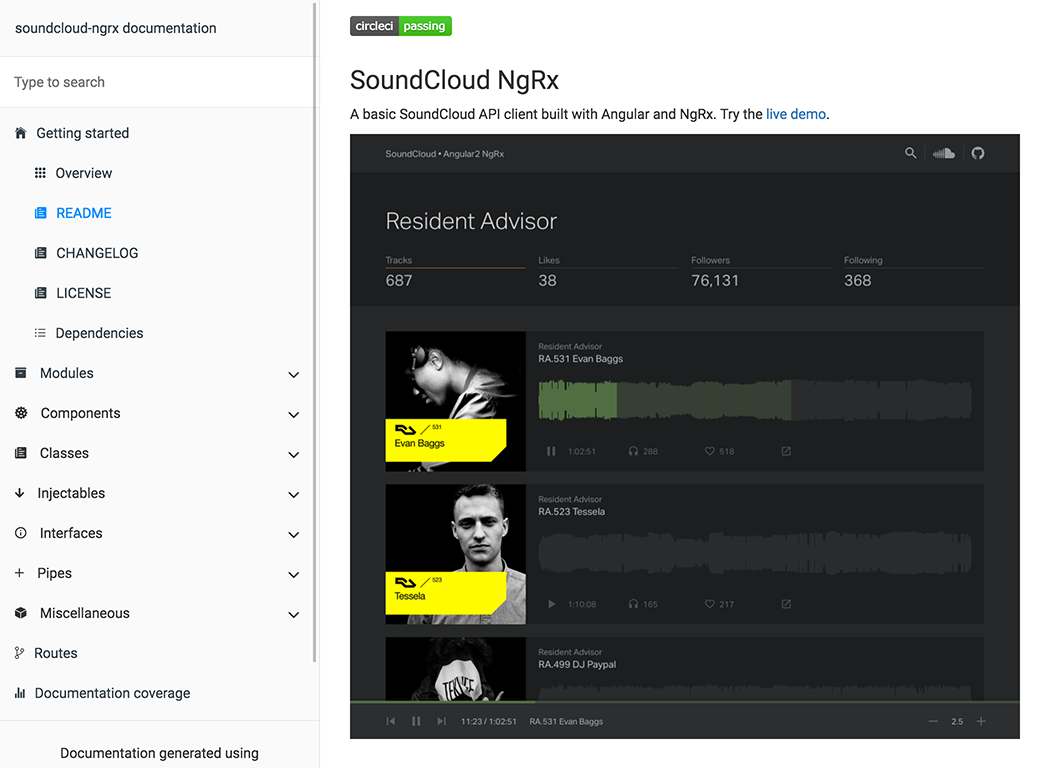Expand the Components section
Viewport: 1050px width, 768px height.
tap(293, 413)
